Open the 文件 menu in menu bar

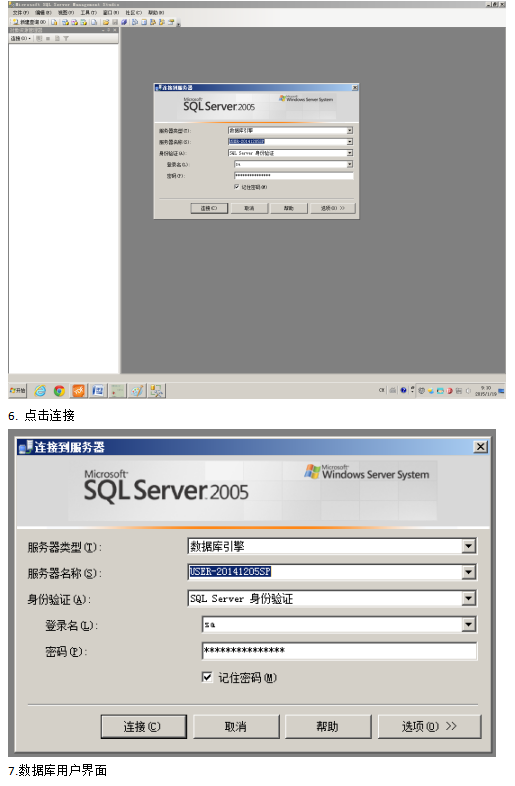coord(21,13)
